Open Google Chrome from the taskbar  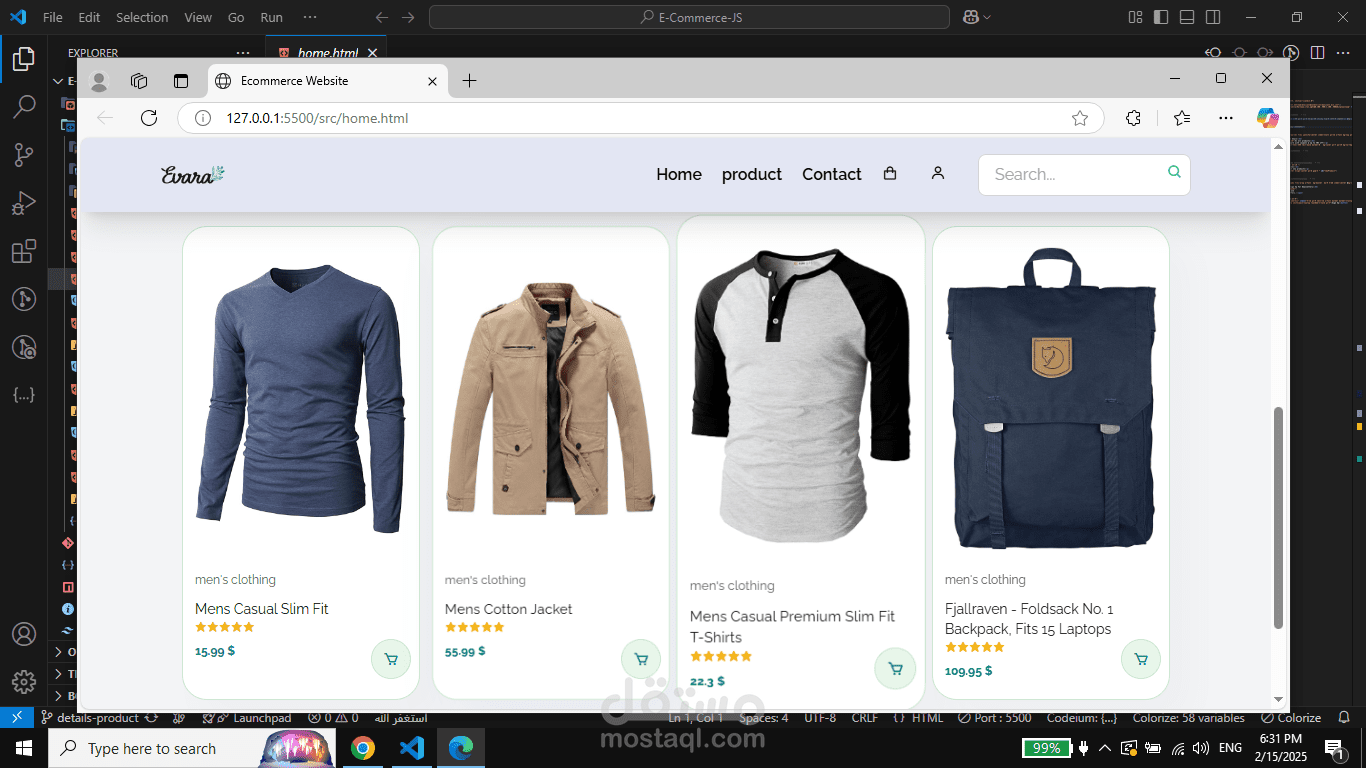click(363, 748)
